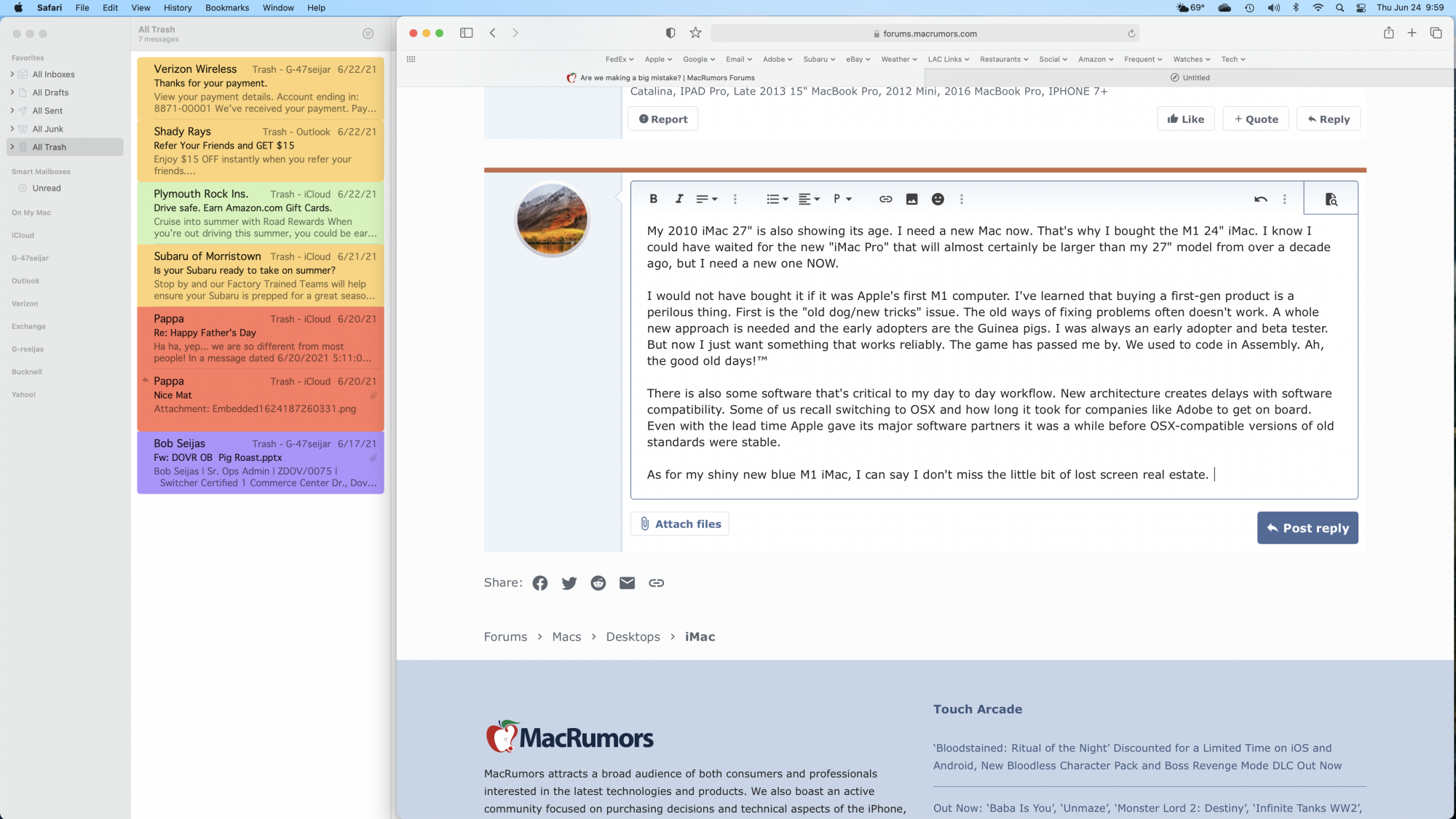Click the undo arrow in the editor toolbar
Image resolution: width=1456 pixels, height=819 pixels.
click(x=1260, y=199)
